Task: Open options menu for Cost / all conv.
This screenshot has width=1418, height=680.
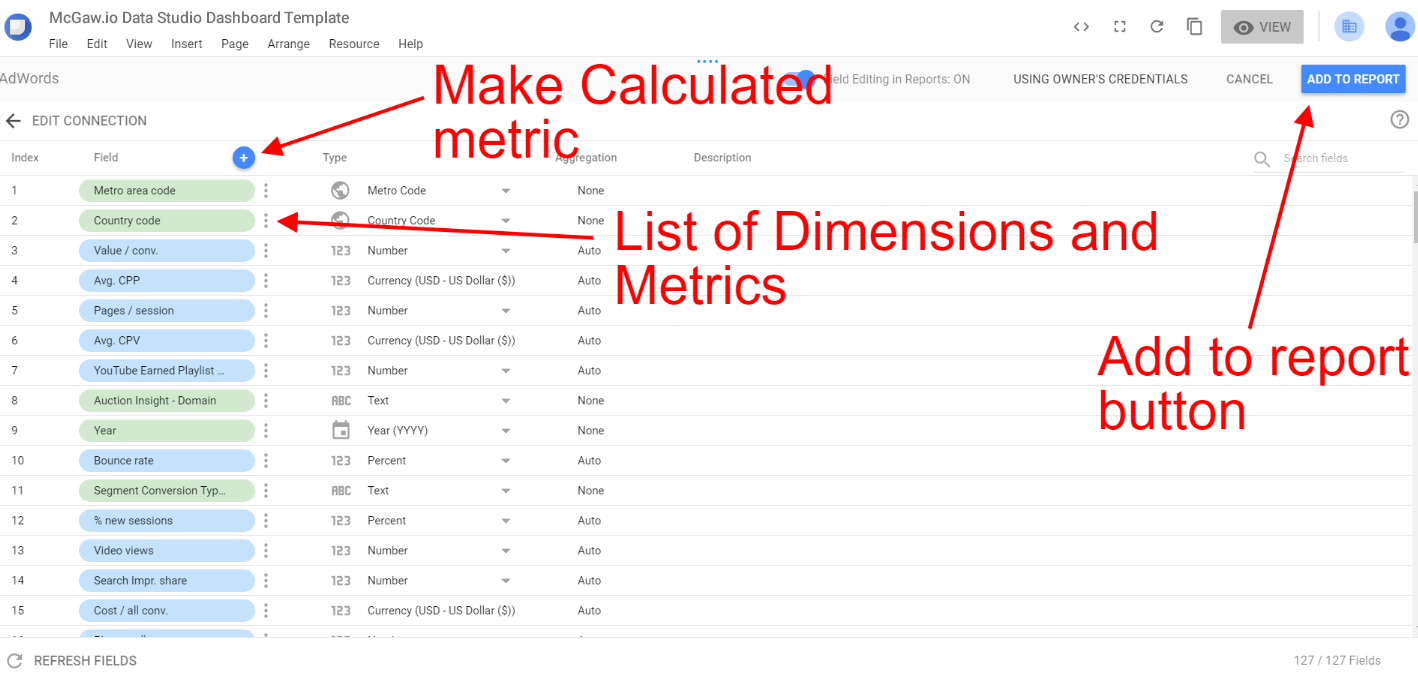Action: (266, 610)
